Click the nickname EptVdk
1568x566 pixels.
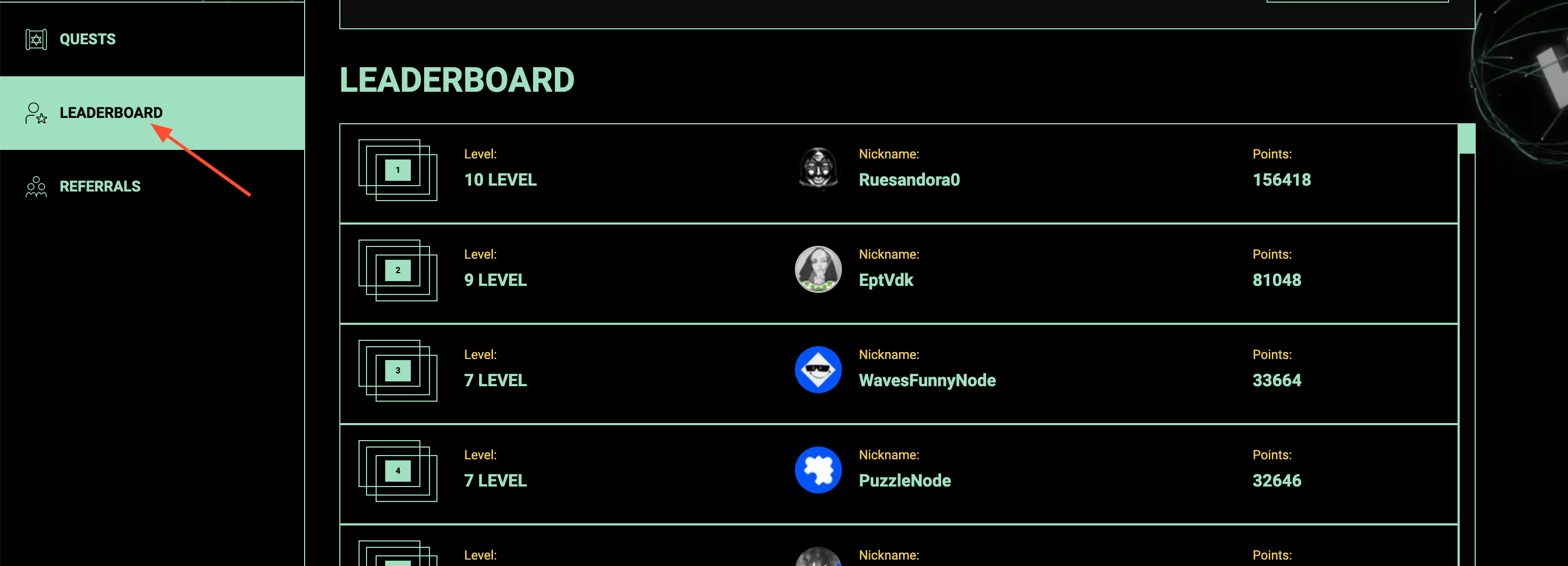coord(886,281)
